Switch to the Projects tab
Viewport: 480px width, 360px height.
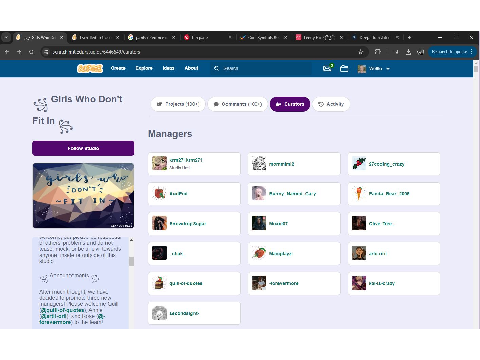pyautogui.click(x=178, y=104)
